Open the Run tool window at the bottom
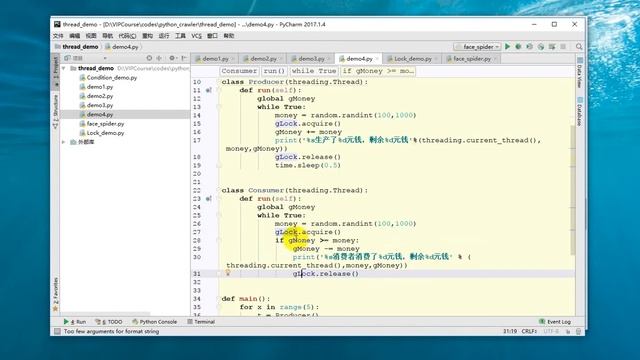Viewport: 640px width, 360px height. pos(75,322)
